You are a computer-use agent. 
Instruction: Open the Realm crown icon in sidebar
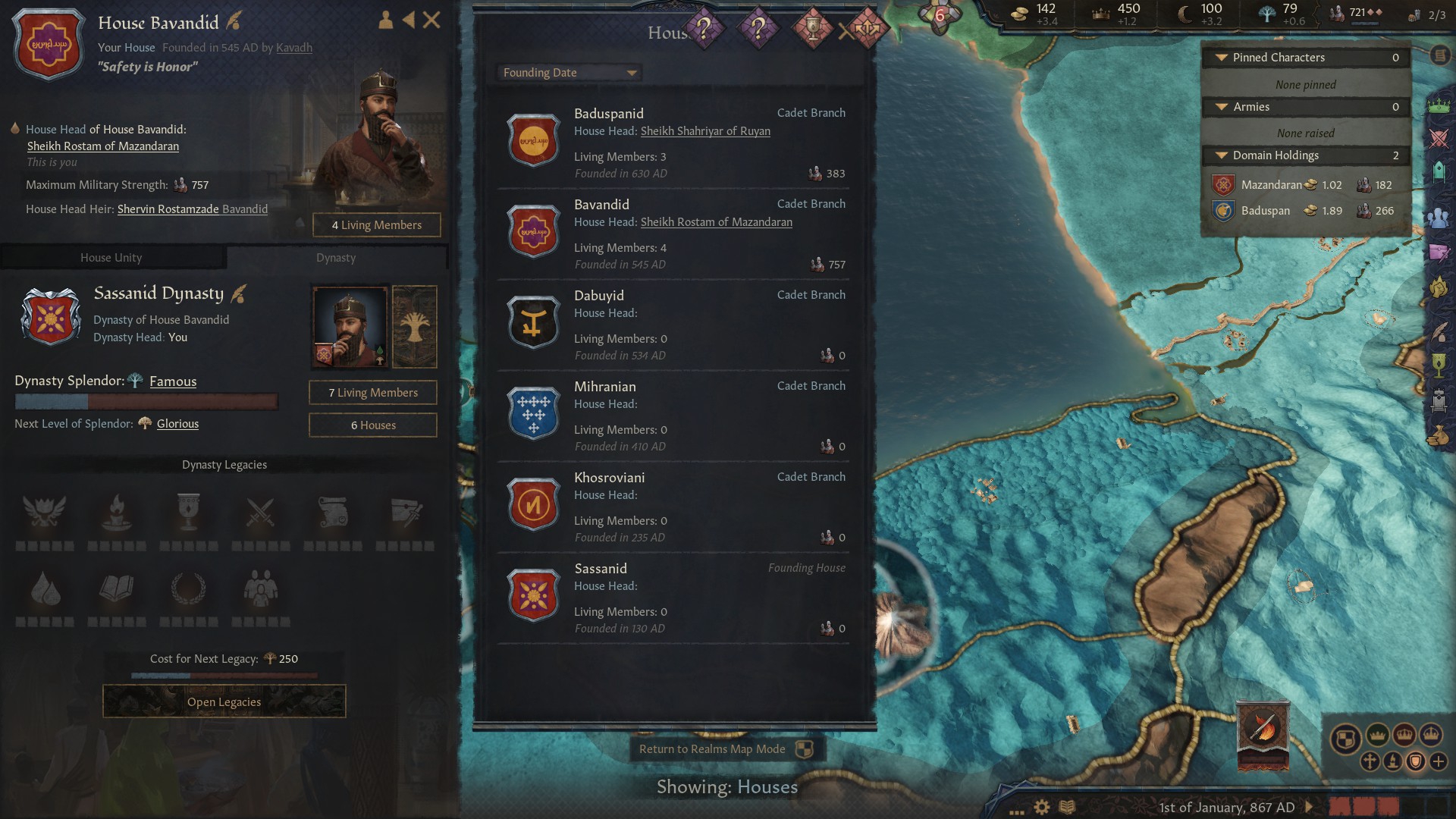click(x=1439, y=105)
